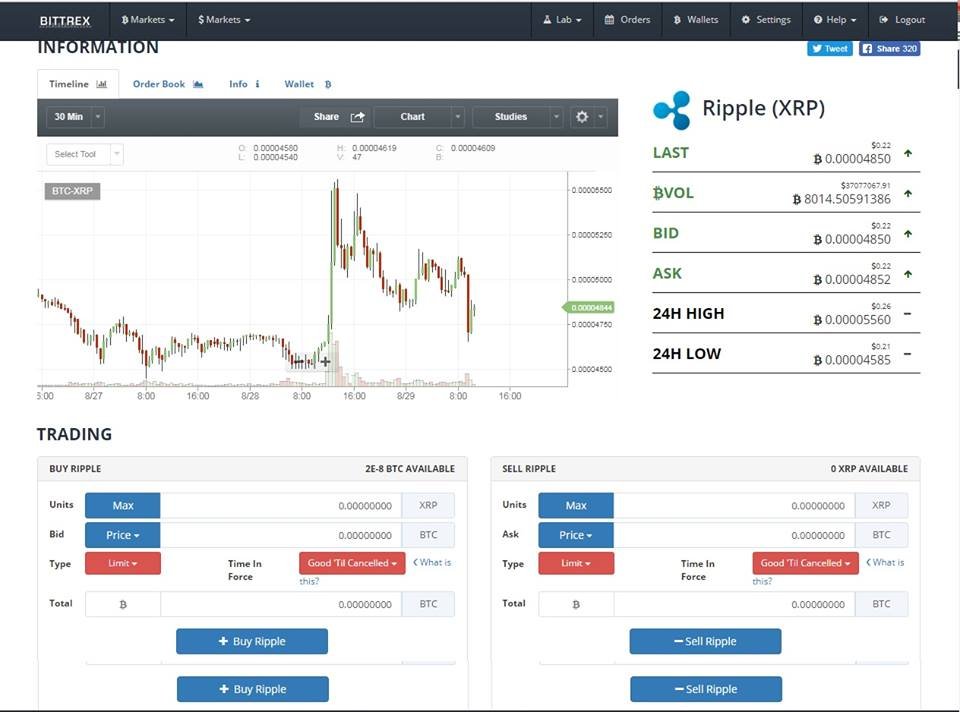Open the Price dropdown in Buy Ripple Bid row
960x712 pixels.
coord(122,535)
